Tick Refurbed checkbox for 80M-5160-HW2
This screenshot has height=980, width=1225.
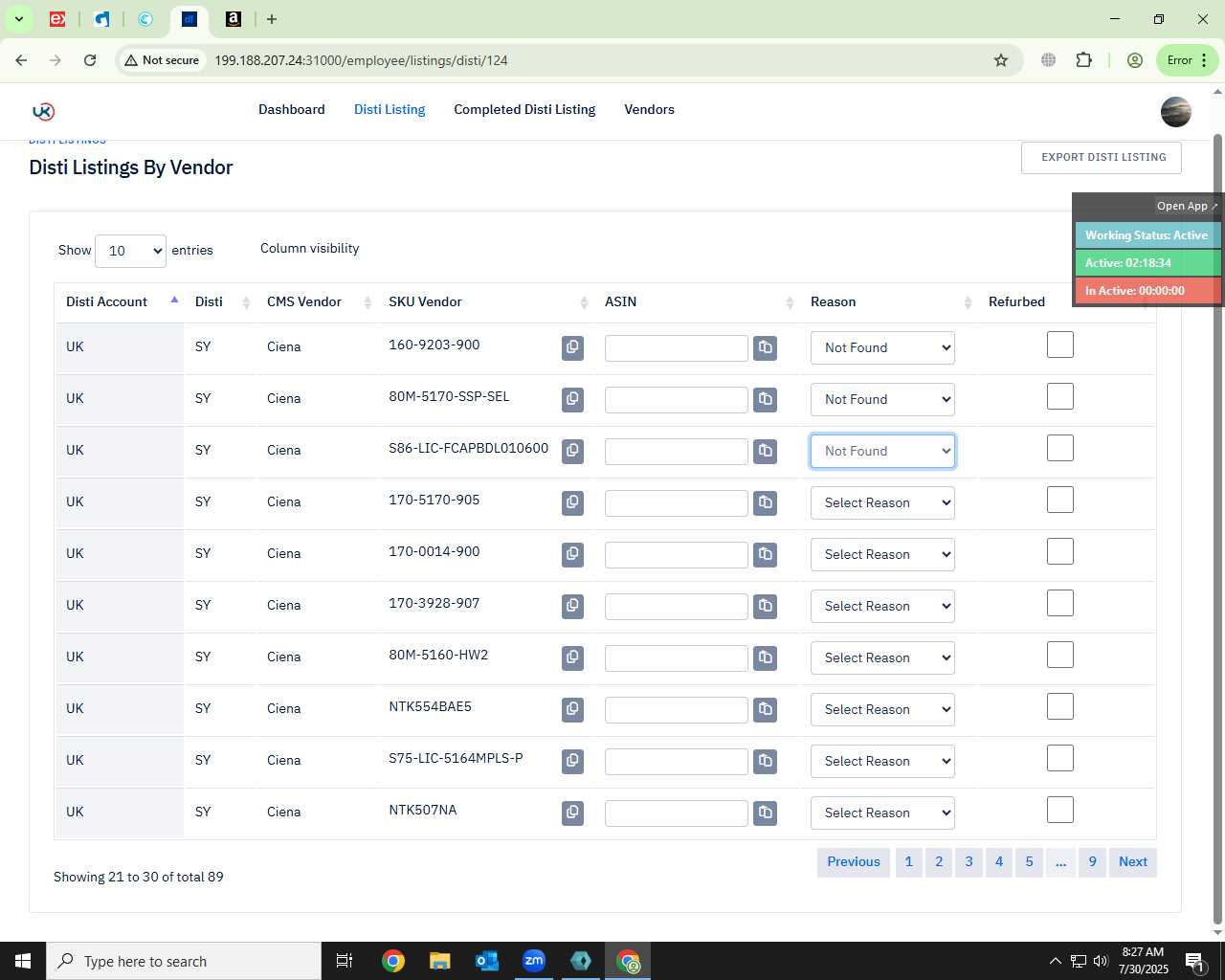(x=1060, y=655)
